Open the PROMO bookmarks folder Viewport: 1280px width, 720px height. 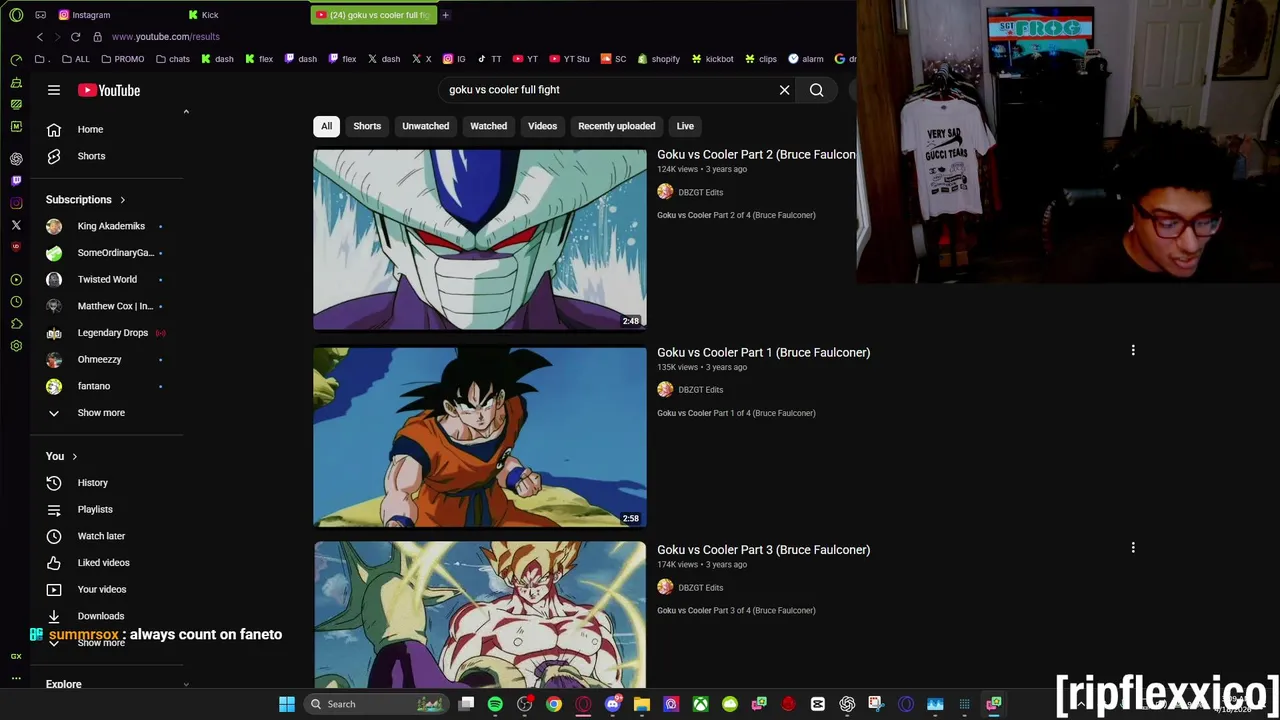point(123,59)
